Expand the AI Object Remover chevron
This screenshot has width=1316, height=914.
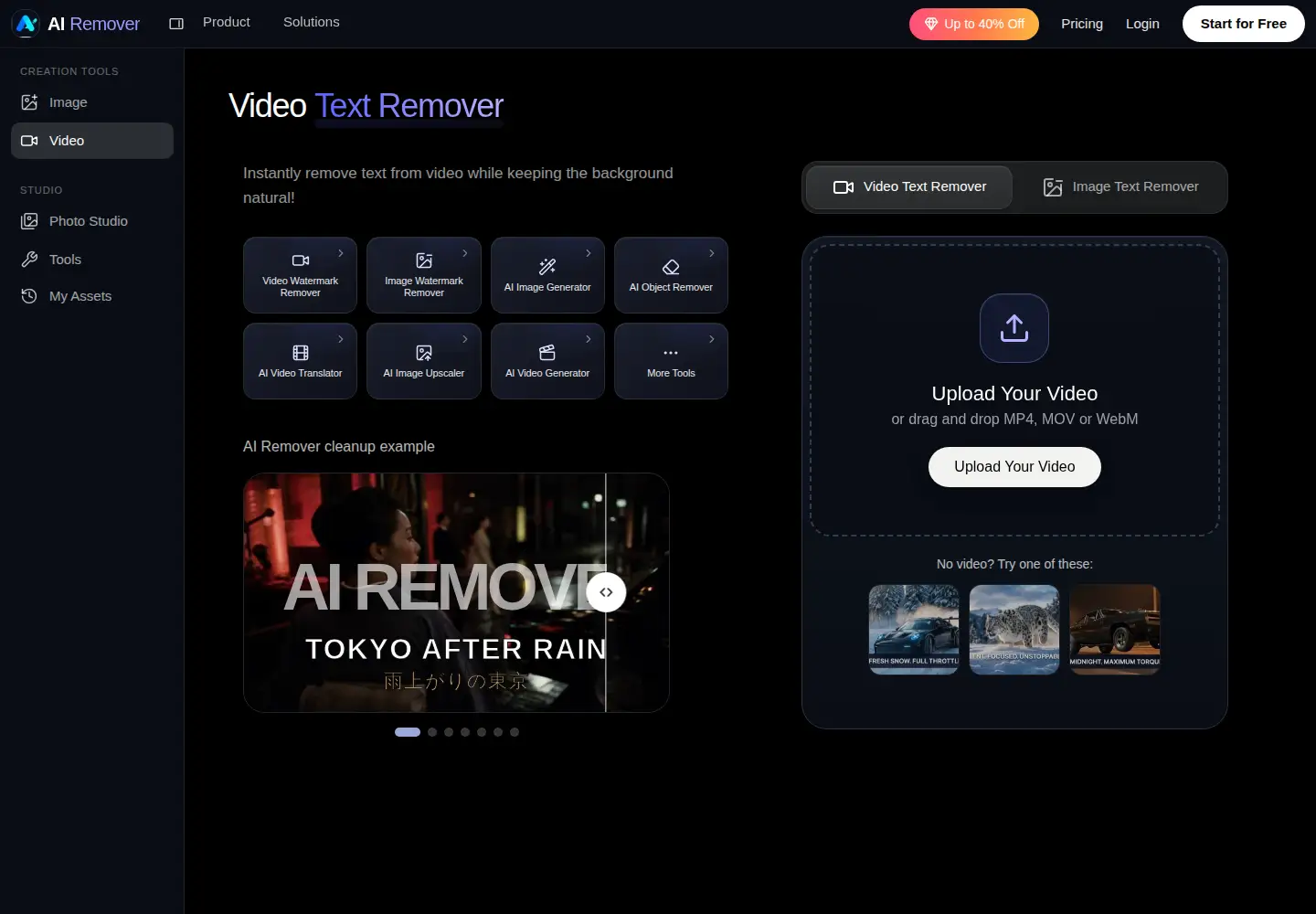[x=712, y=253]
